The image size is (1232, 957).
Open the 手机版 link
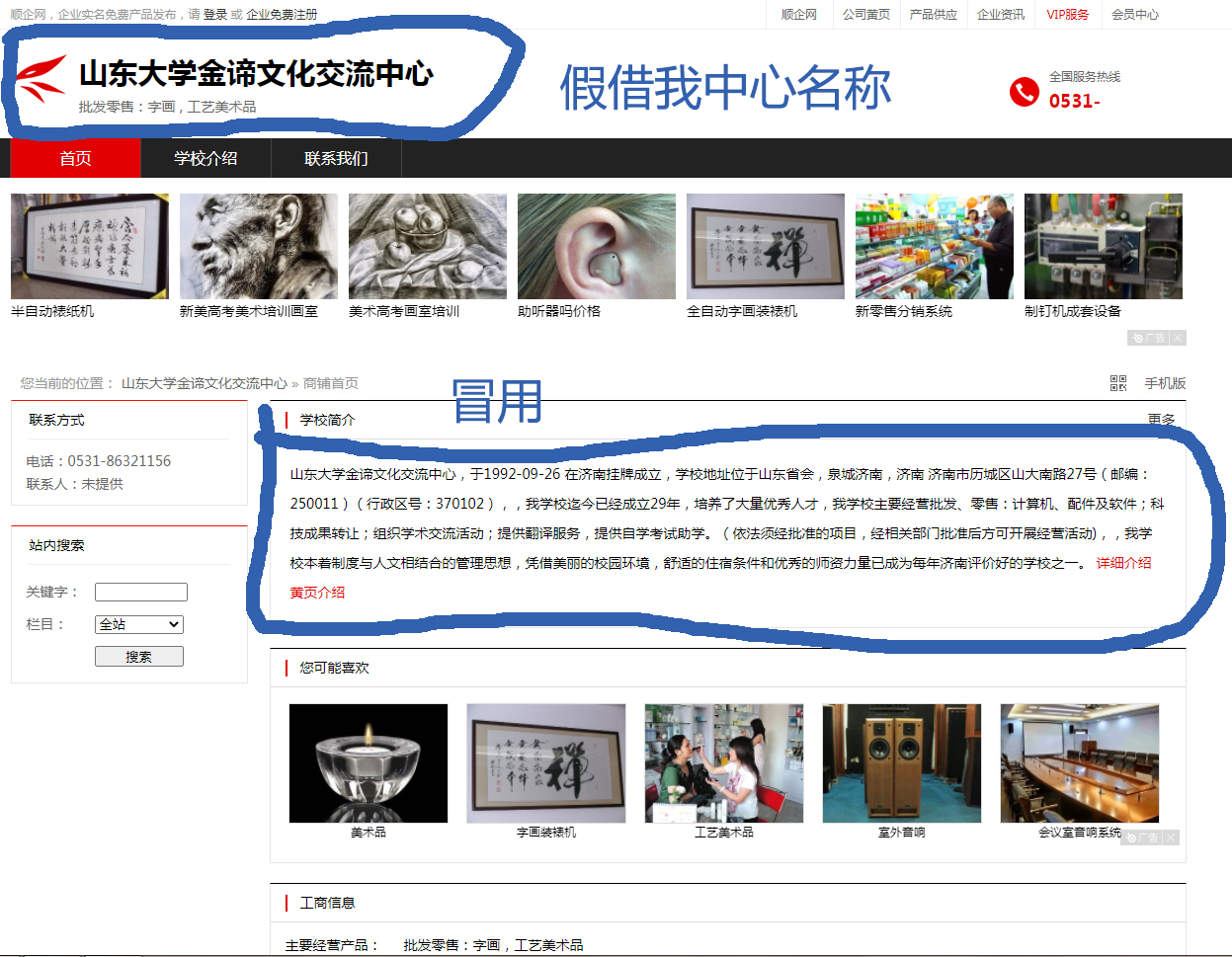[x=1165, y=383]
